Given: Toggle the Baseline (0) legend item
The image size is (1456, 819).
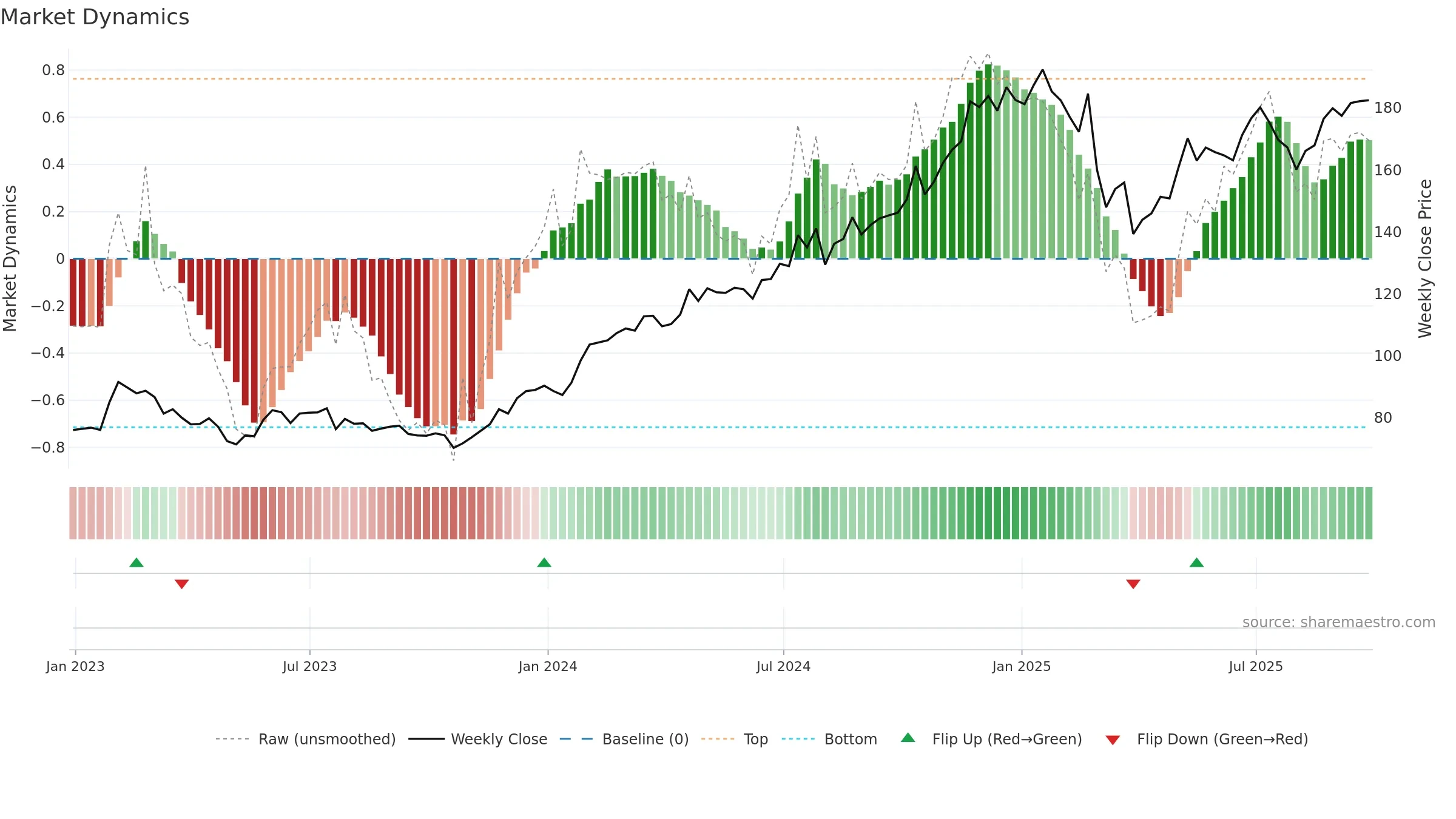Looking at the screenshot, I should [x=624, y=739].
